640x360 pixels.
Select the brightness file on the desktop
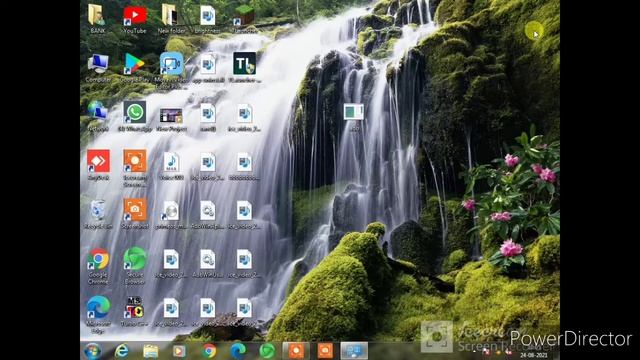pyautogui.click(x=207, y=19)
